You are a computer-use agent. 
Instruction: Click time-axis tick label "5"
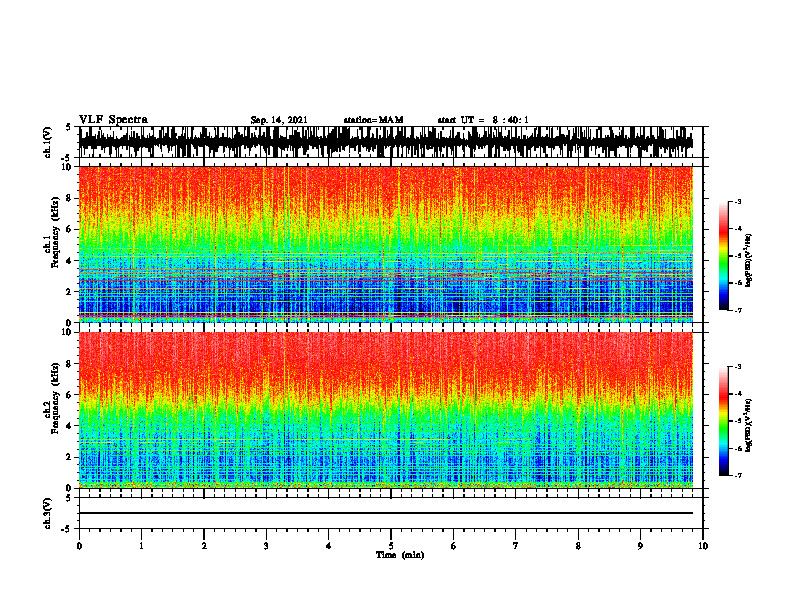(x=391, y=546)
